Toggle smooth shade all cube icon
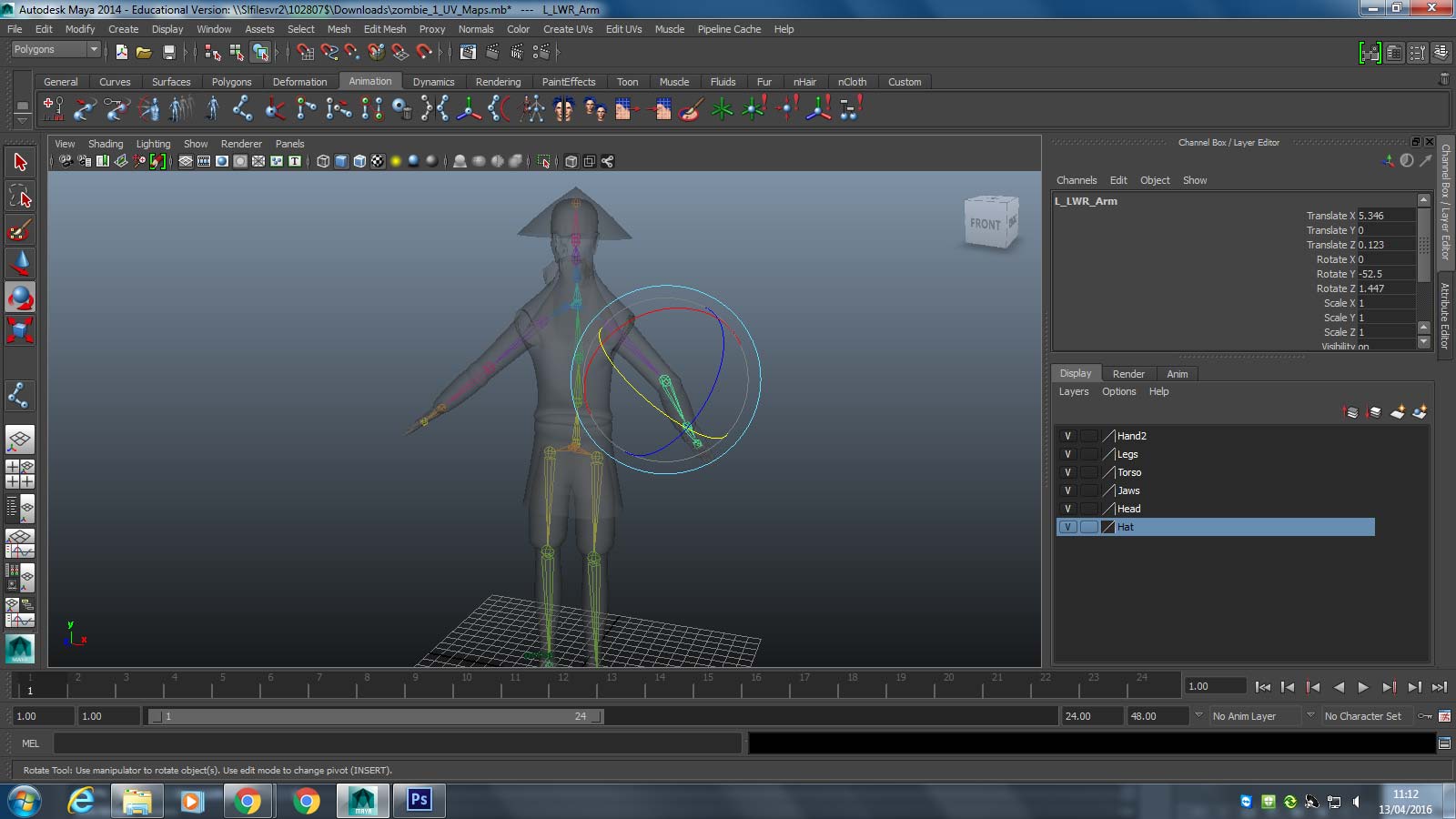This screenshot has height=819, width=1456. point(341,161)
